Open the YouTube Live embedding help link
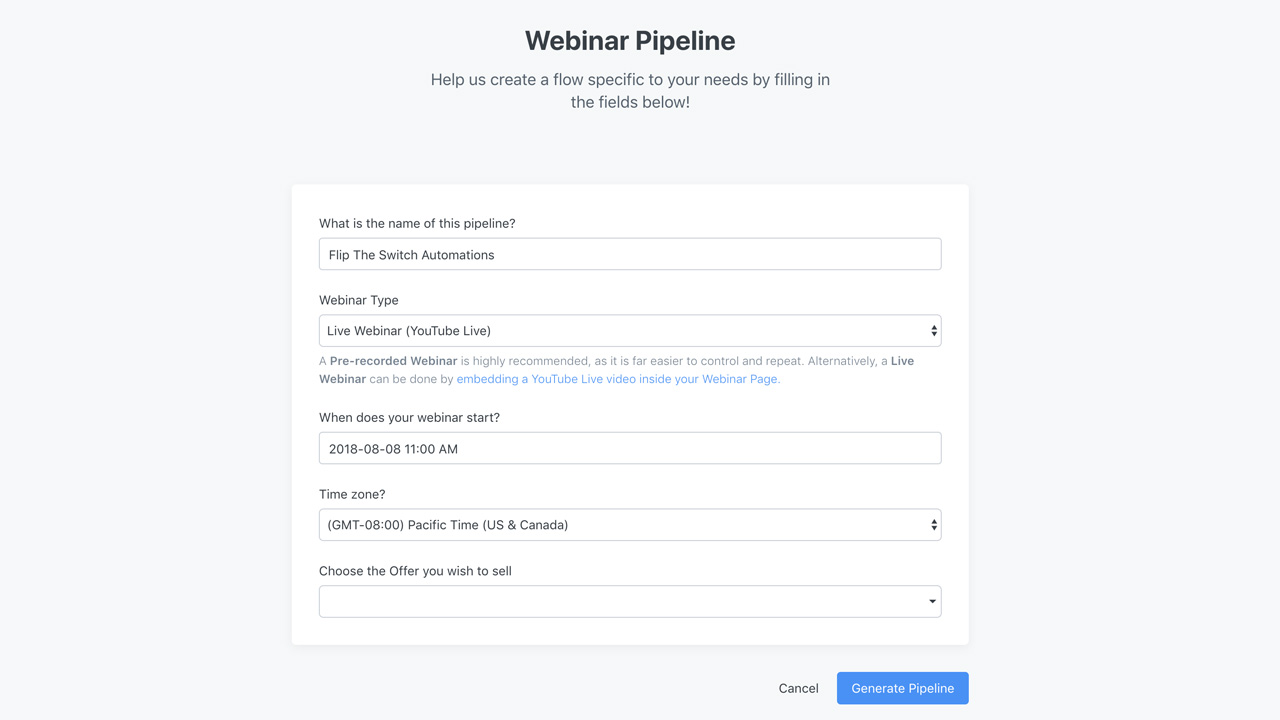Image resolution: width=1280 pixels, height=720 pixels. 618,379
